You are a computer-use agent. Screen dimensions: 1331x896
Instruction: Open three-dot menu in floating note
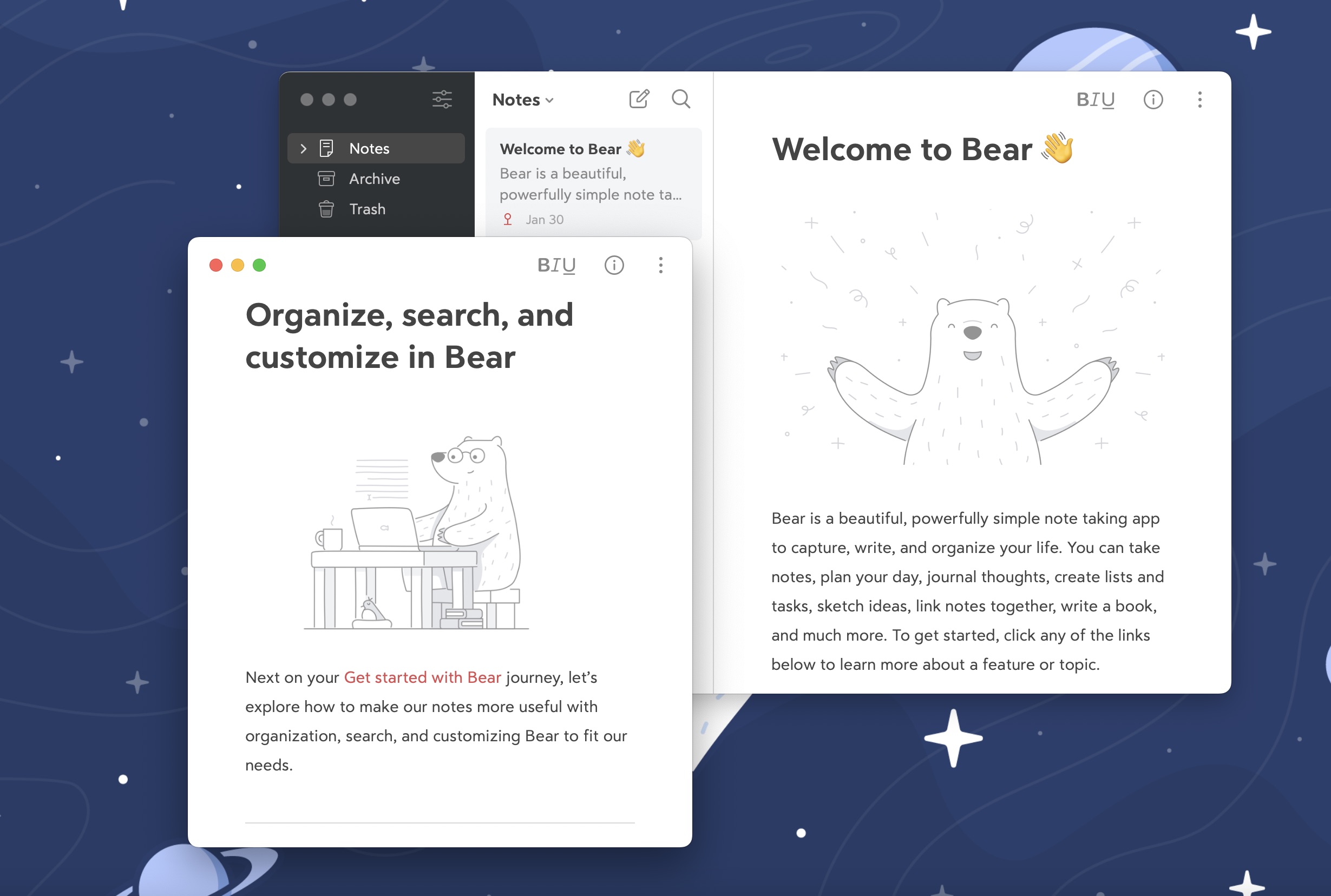pos(661,265)
